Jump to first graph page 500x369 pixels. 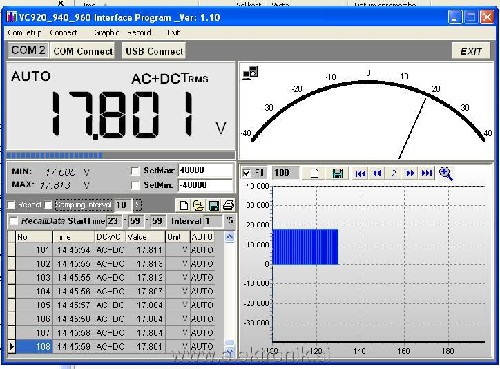360,173
